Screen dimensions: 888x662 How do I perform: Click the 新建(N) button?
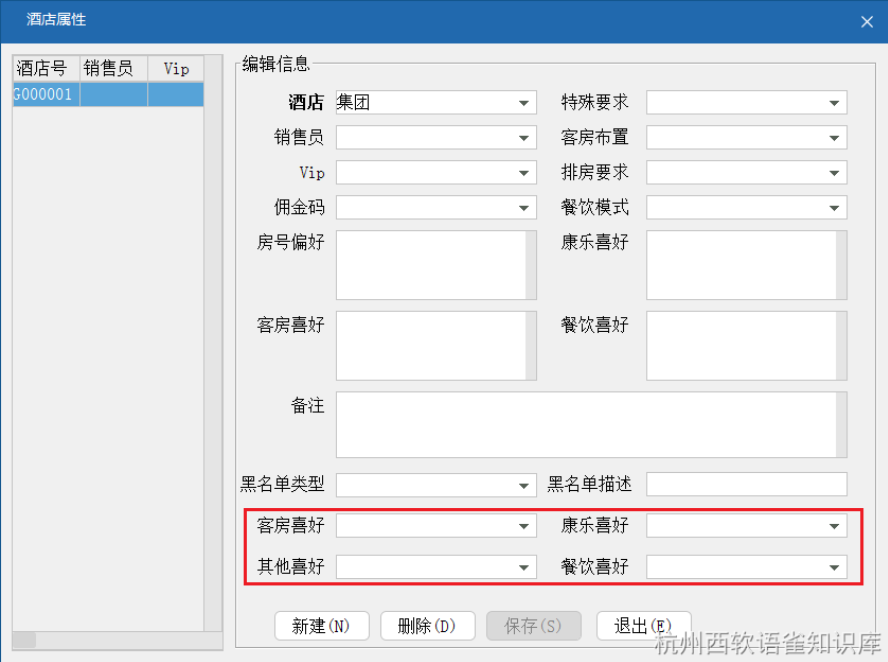coord(322,626)
